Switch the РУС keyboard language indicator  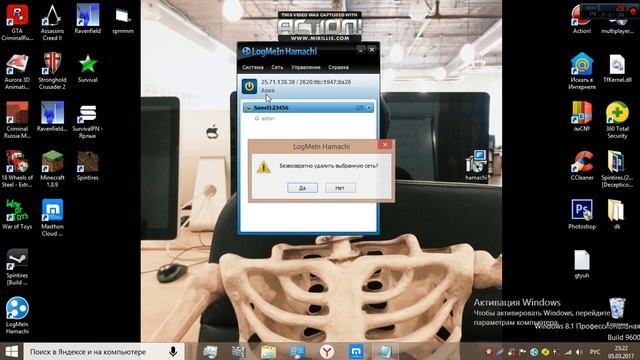595,352
